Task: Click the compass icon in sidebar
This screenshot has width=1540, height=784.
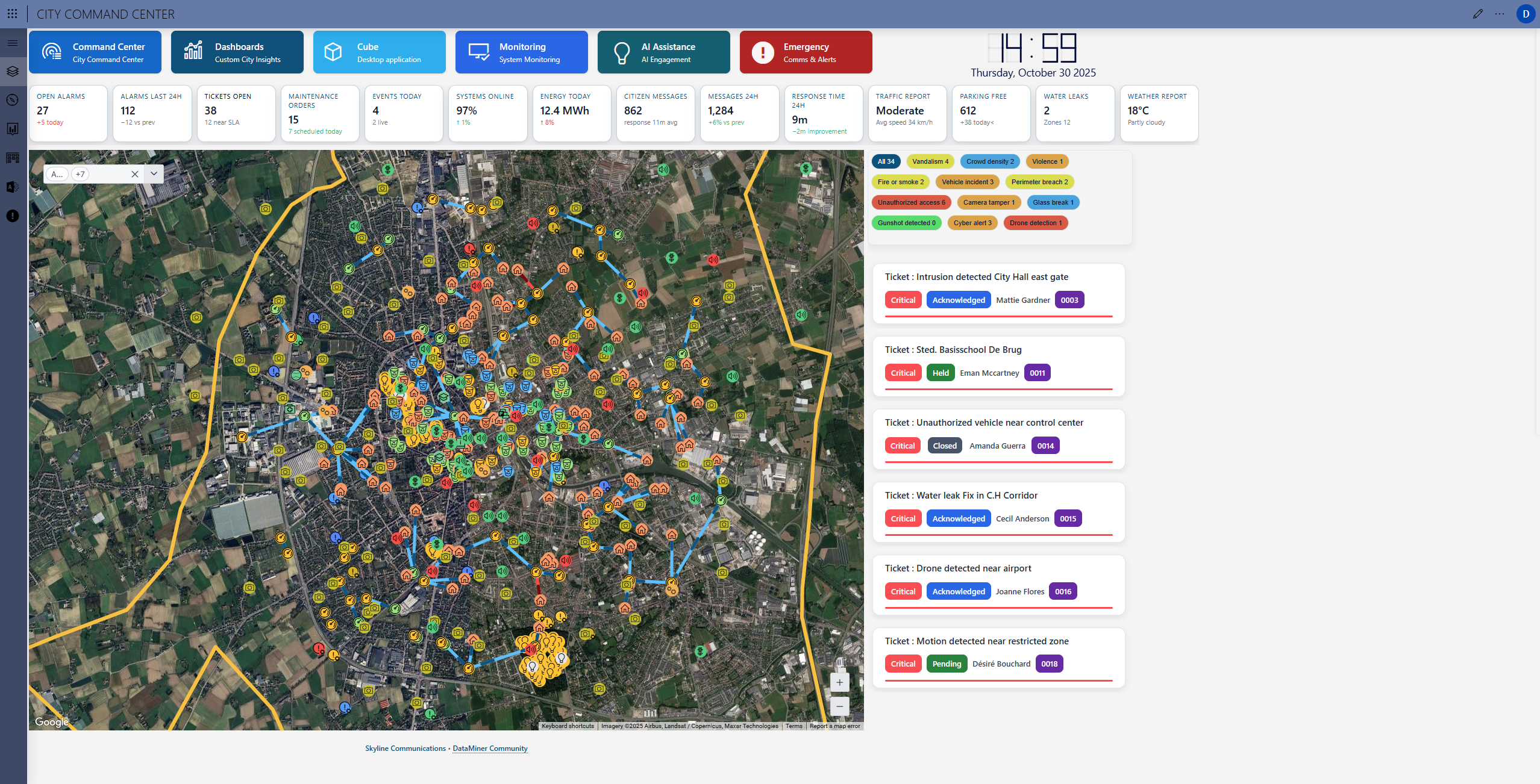Action: (x=13, y=100)
